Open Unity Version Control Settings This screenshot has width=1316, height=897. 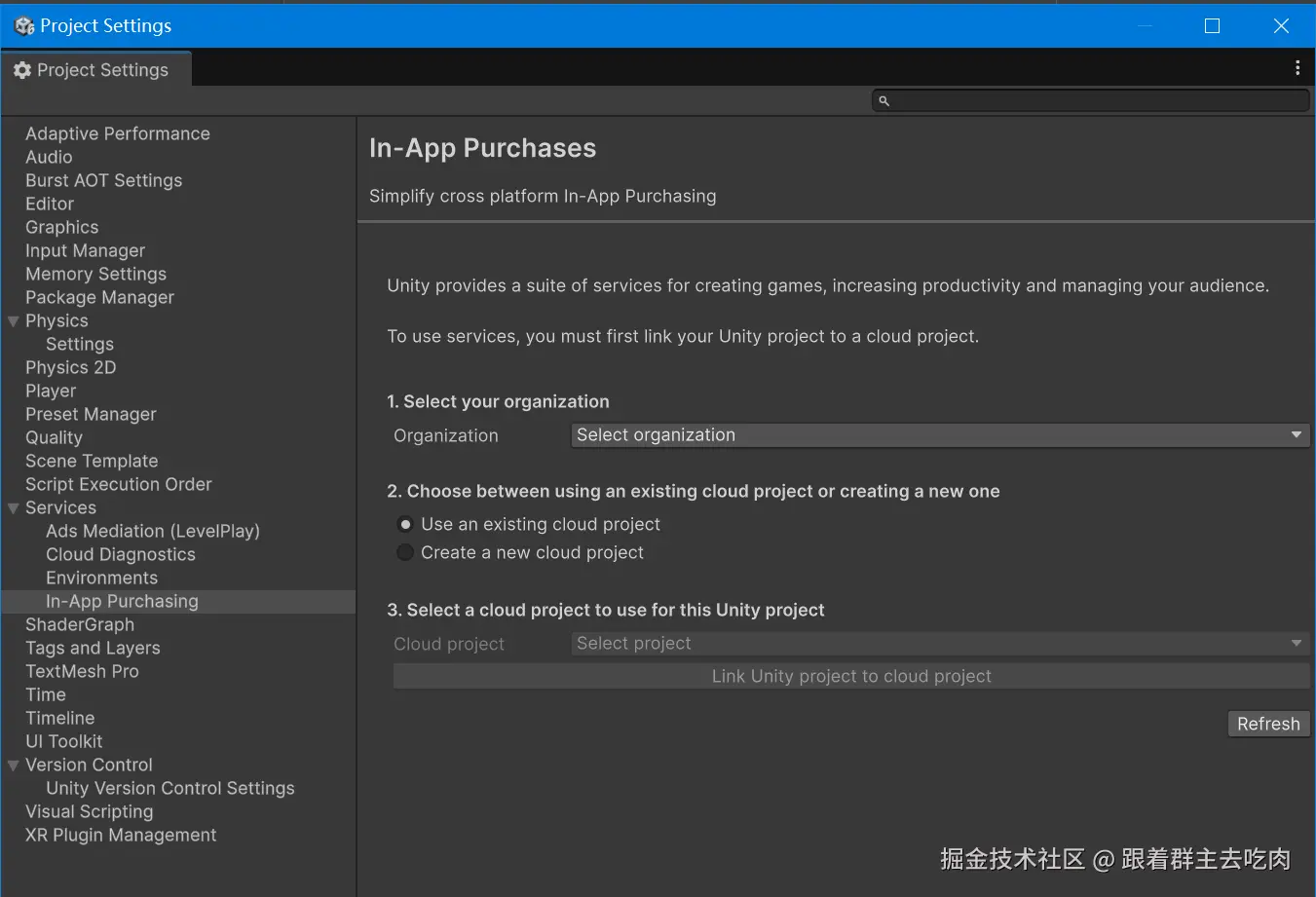(169, 789)
